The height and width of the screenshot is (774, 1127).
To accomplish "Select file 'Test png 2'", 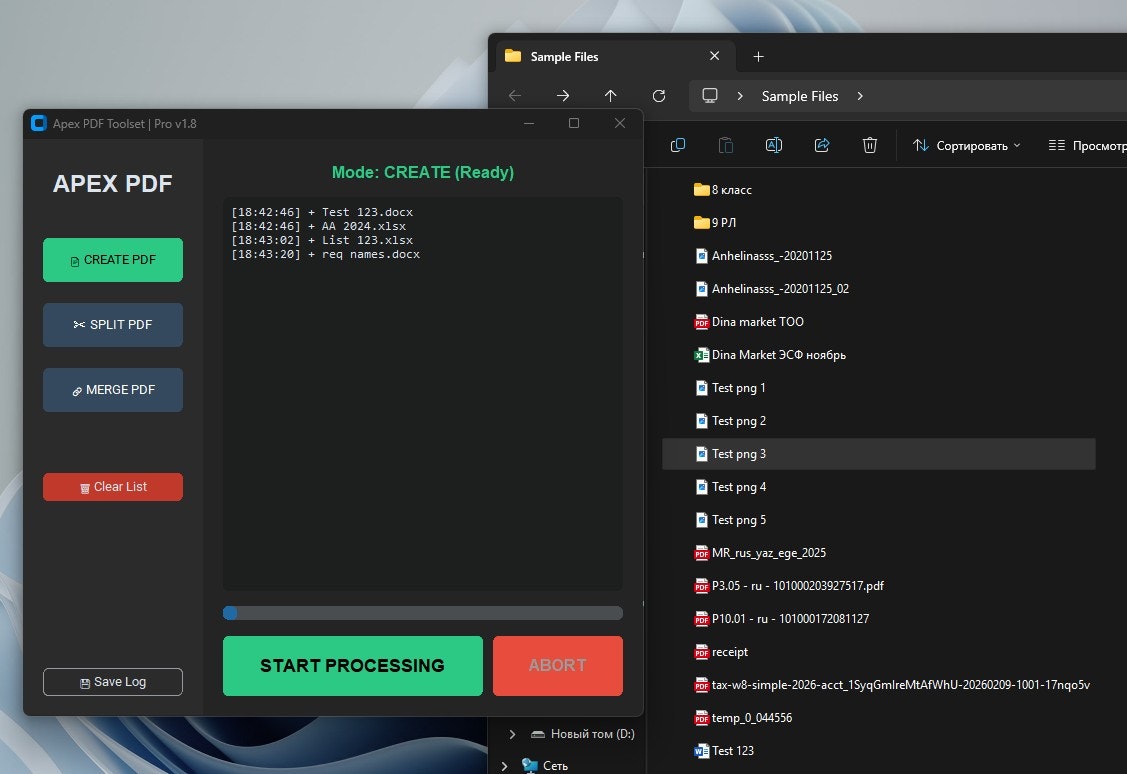I will pyautogui.click(x=878, y=421).
